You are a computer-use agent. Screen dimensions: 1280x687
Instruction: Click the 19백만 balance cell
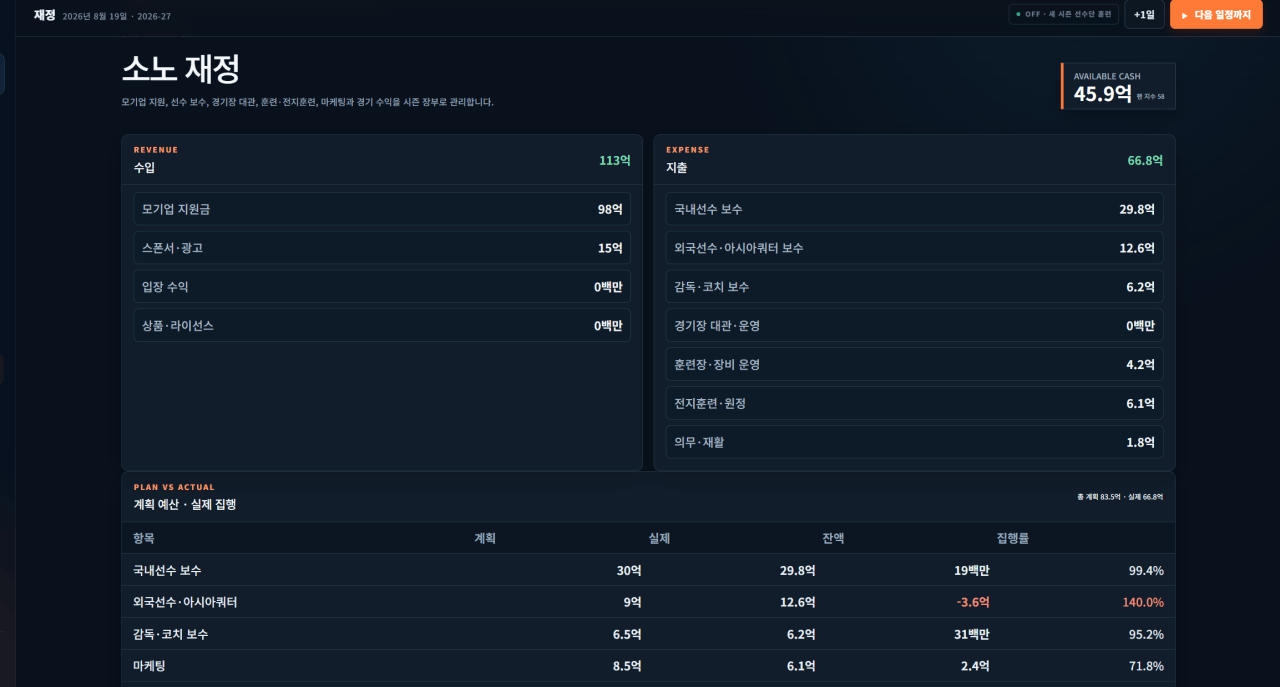972,570
